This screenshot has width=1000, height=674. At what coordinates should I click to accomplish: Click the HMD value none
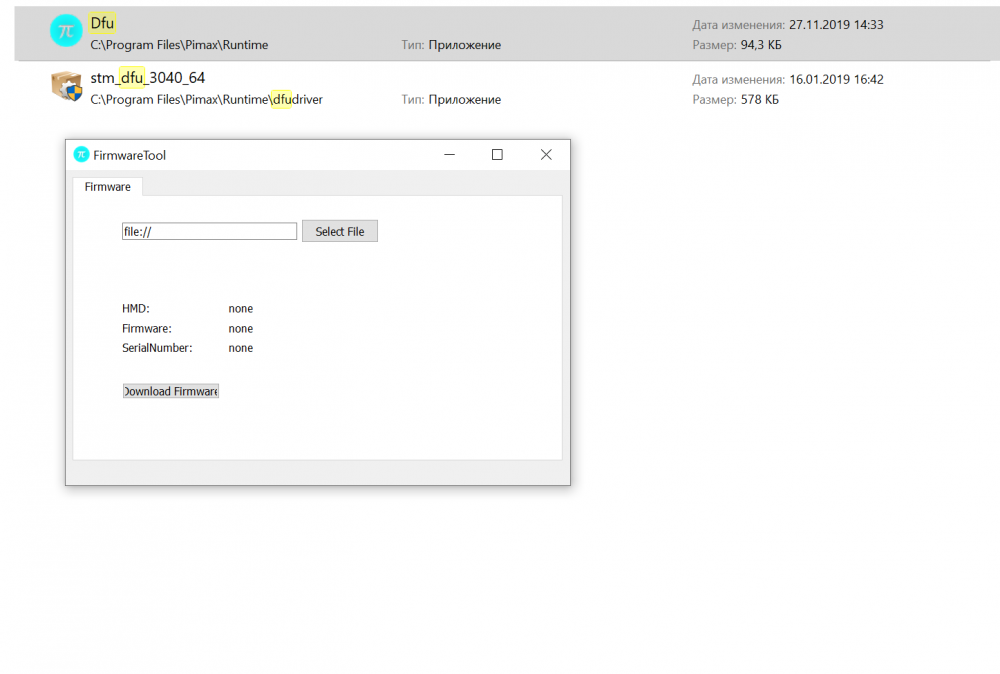(240, 309)
